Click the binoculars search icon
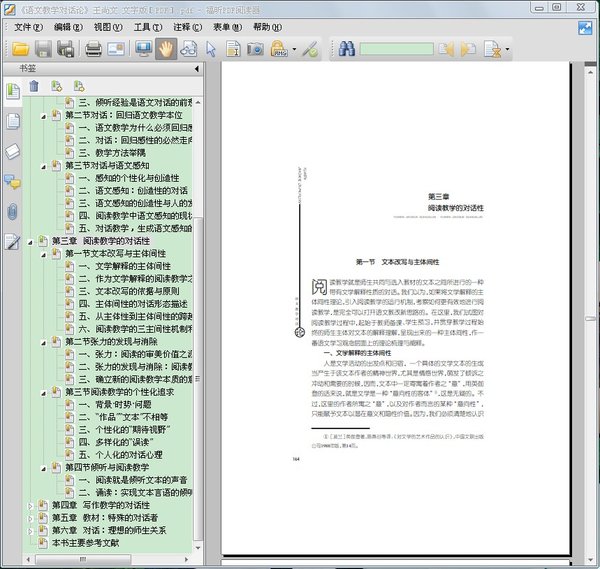This screenshot has width=600, height=569. coord(346,48)
